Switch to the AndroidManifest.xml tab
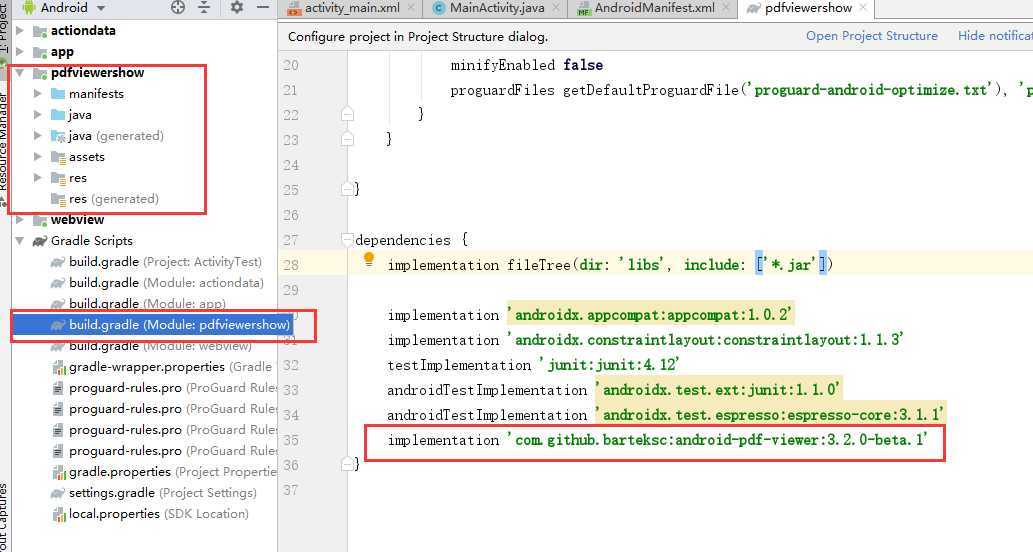Screen dimensions: 1033x552 point(654,8)
